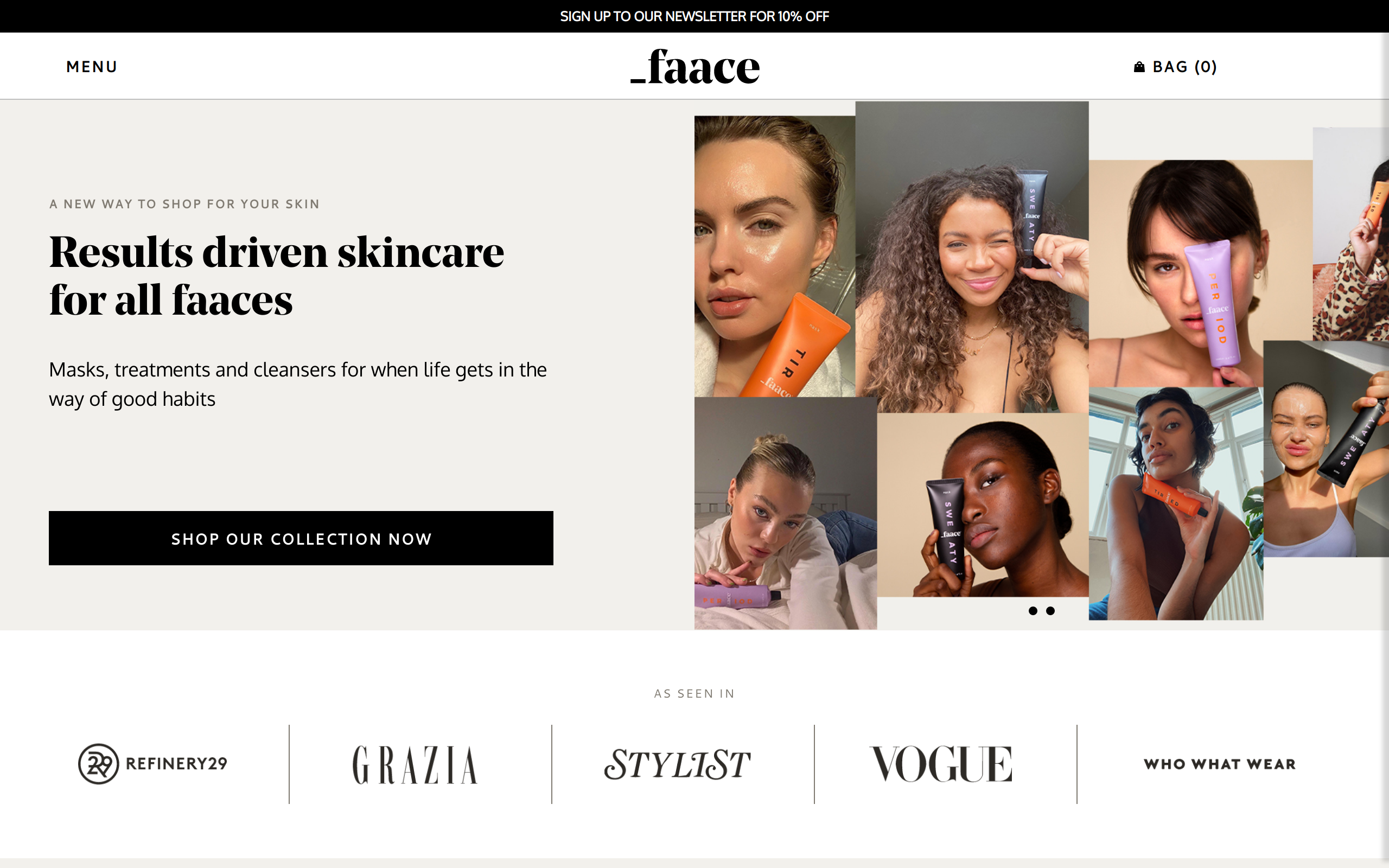Select the second carousel dot indicator
1389x868 pixels.
coord(1050,611)
